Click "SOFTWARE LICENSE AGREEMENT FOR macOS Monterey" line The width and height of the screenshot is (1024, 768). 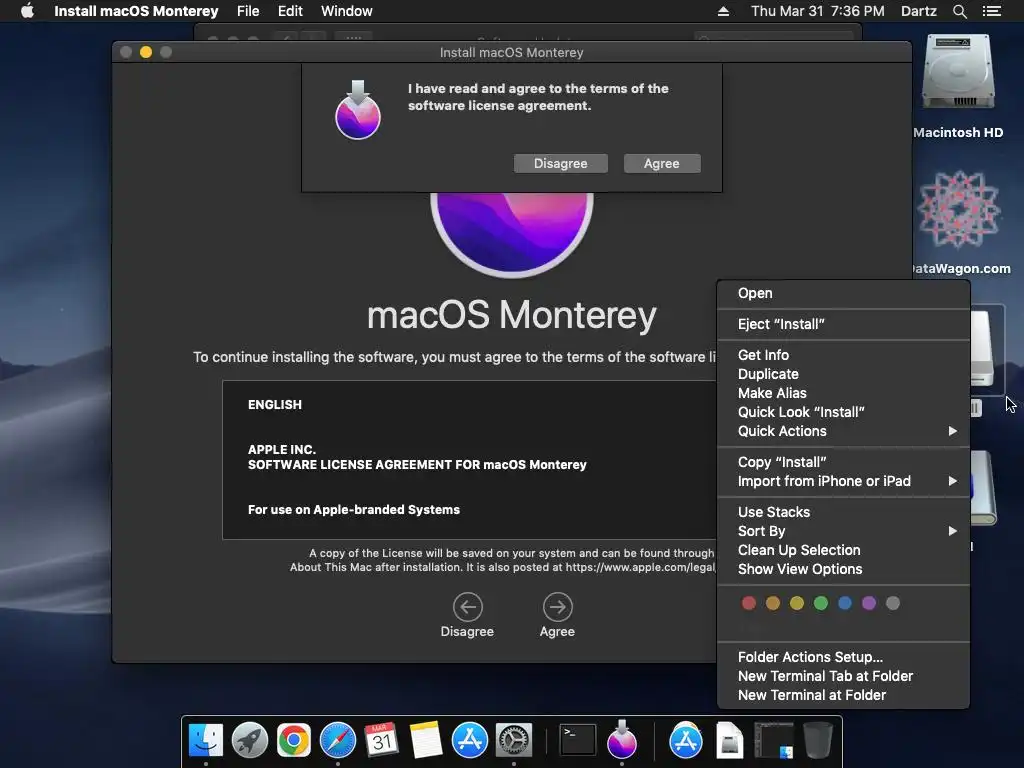(417, 464)
